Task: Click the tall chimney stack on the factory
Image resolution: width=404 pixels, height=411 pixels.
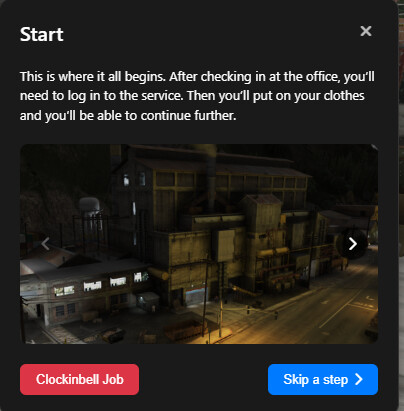Action: pyautogui.click(x=210, y=173)
